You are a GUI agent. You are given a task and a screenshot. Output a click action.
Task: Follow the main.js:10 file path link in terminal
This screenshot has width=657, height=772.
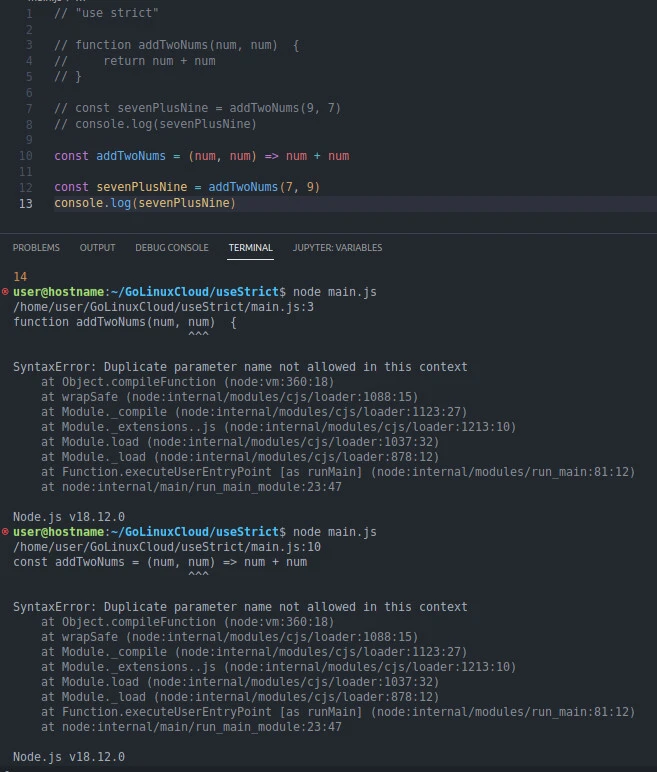point(167,547)
